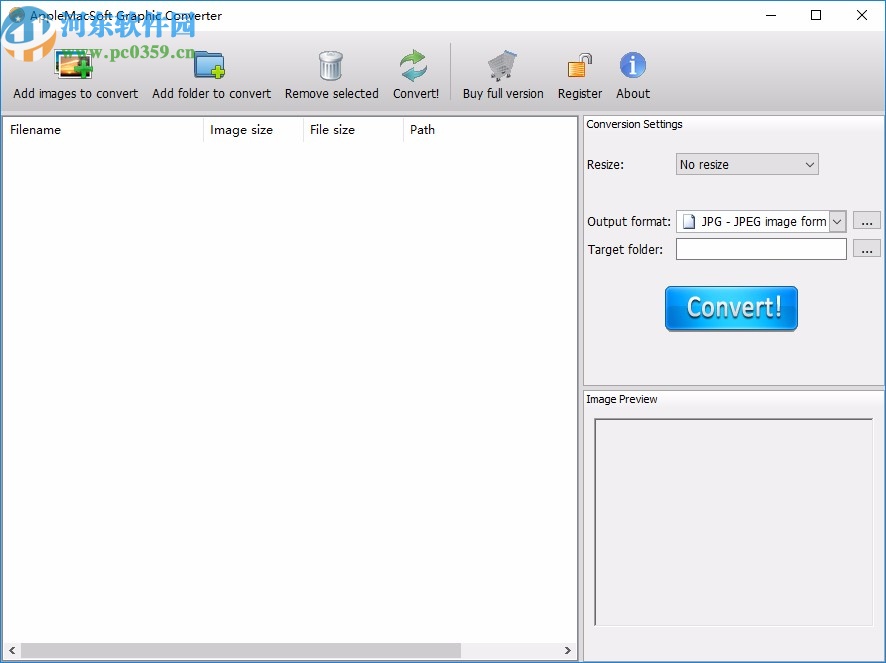This screenshot has height=663, width=886.
Task: Click the Add images to convert icon
Action: coord(74,64)
